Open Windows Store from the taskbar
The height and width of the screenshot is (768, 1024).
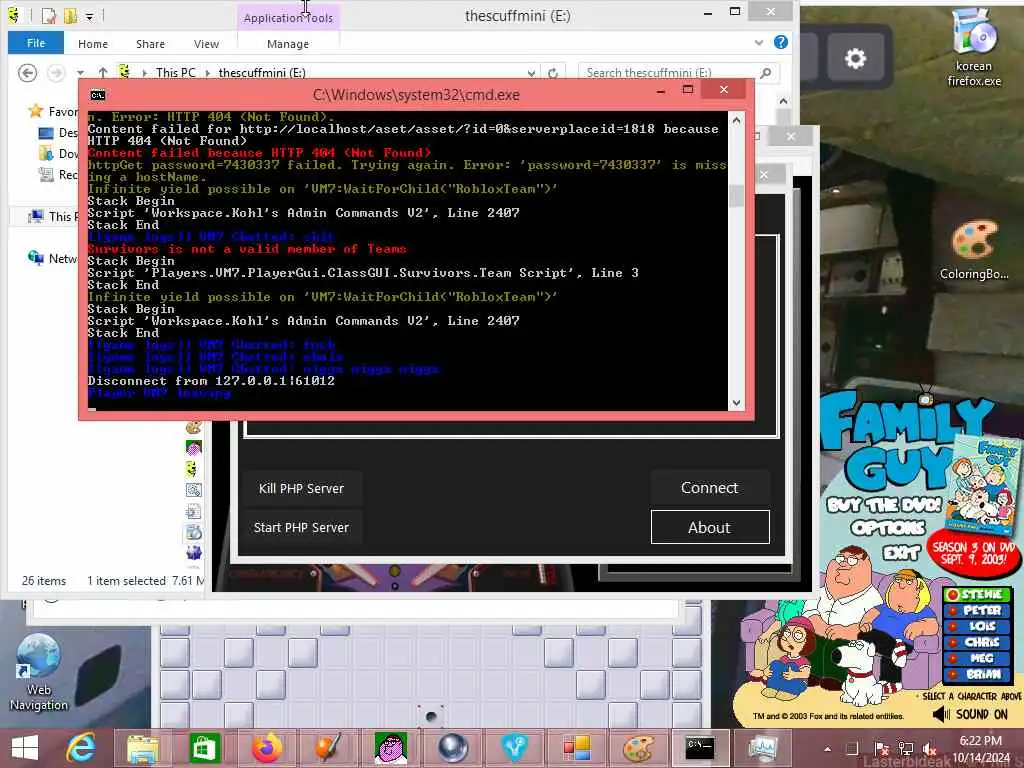[204, 748]
